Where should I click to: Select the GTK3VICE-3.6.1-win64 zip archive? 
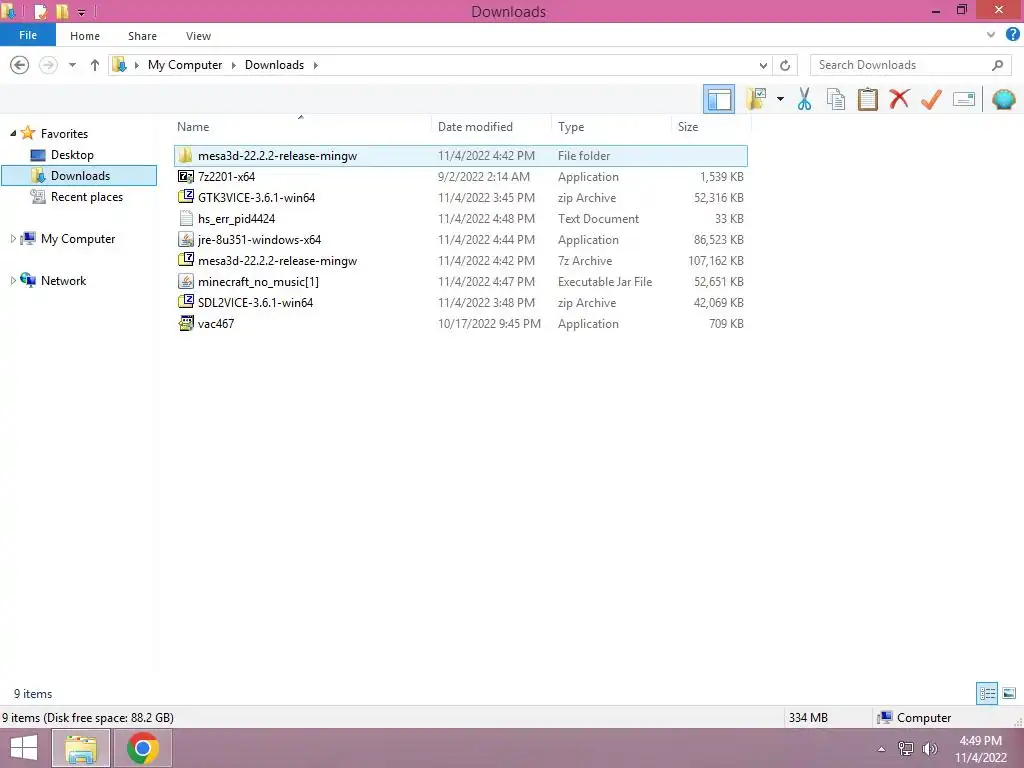461,197
